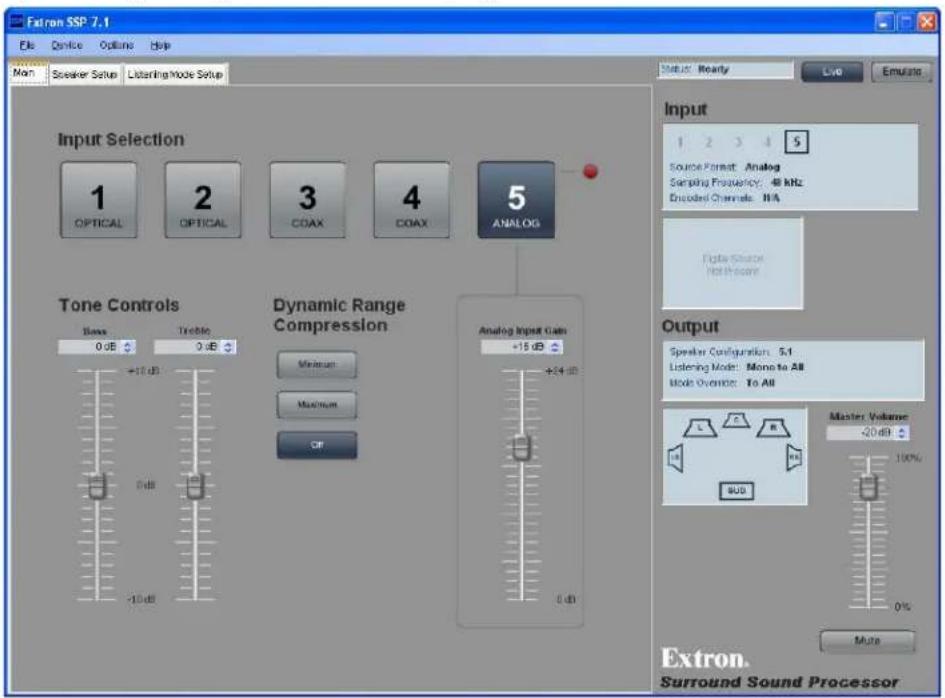
Task: Minimize the Extron SSP window
Action: [884, 22]
